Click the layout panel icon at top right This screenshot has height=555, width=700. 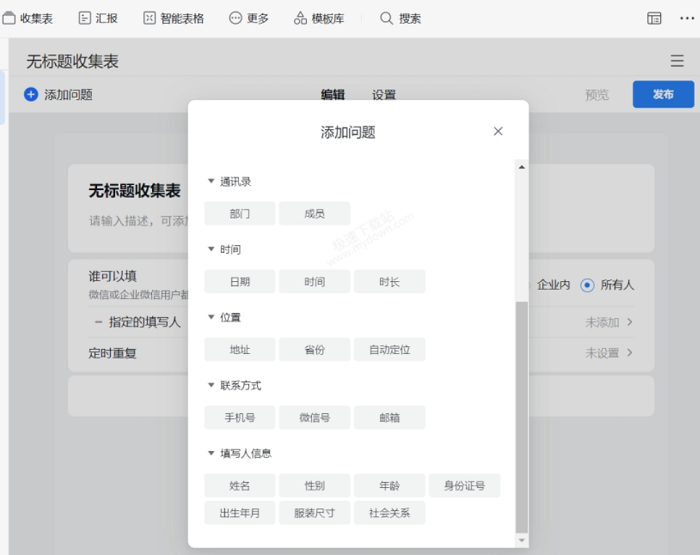pos(654,18)
